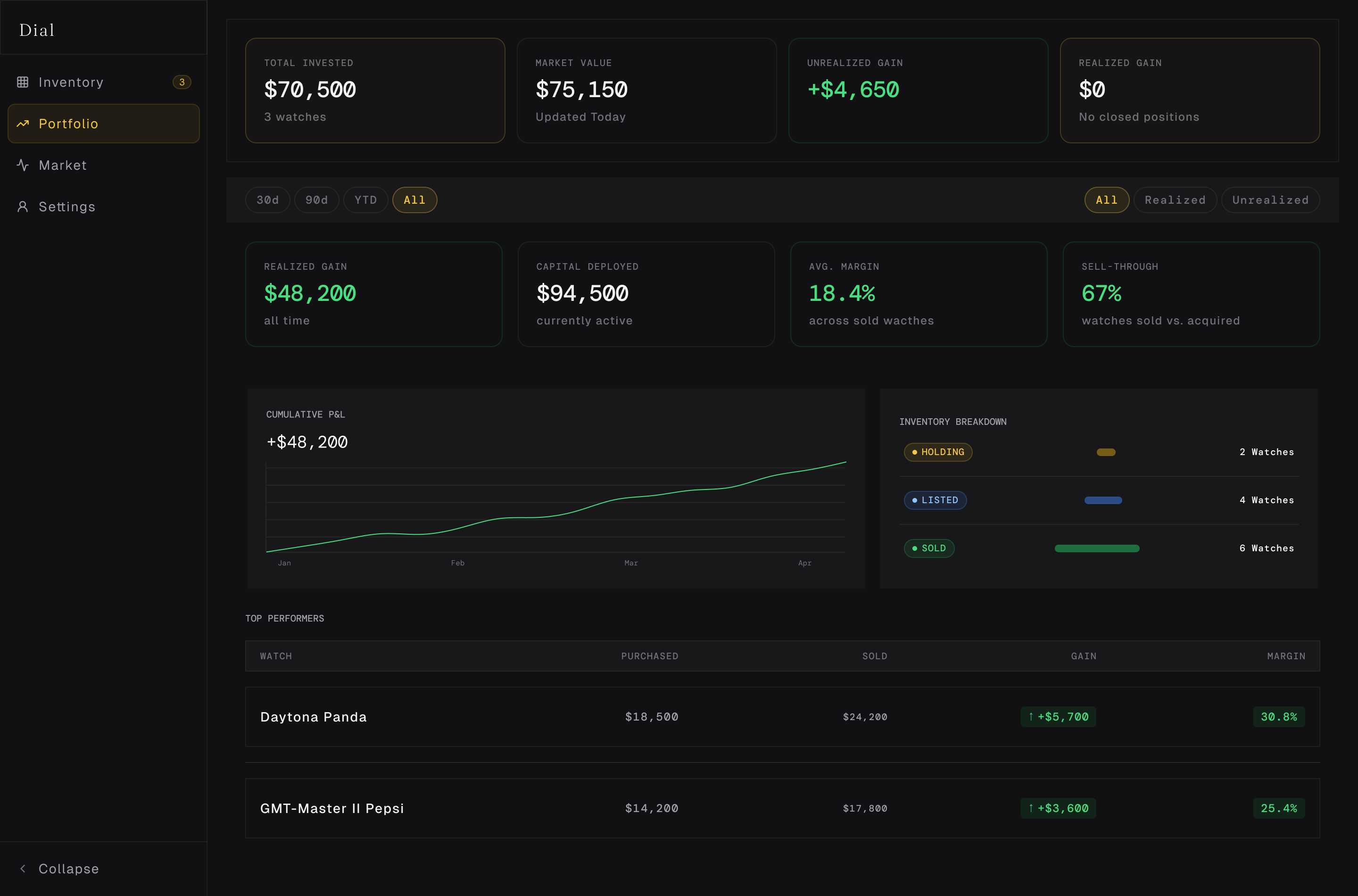Open the Portfolio page

103,124
